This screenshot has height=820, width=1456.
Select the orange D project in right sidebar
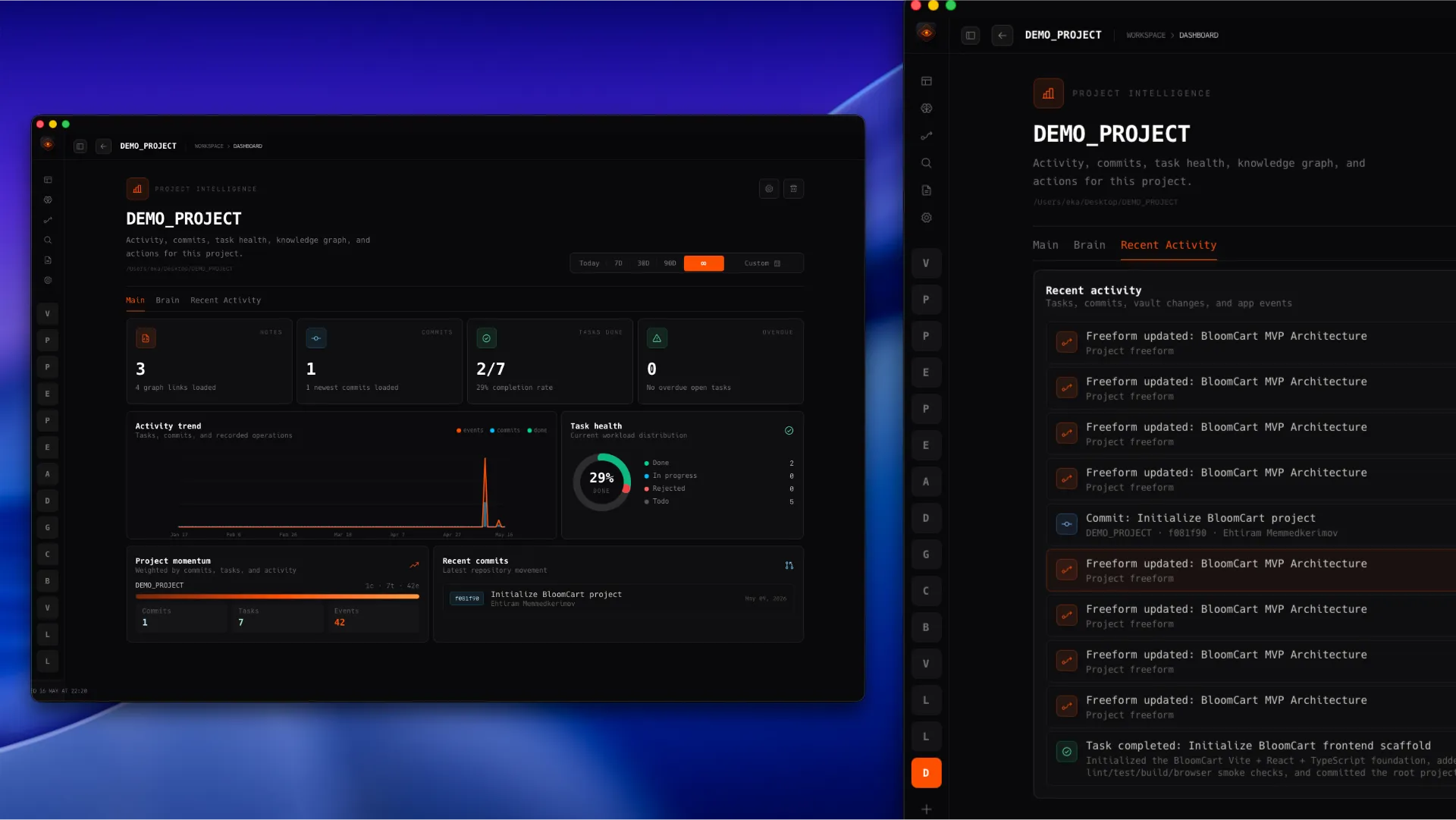click(926, 773)
